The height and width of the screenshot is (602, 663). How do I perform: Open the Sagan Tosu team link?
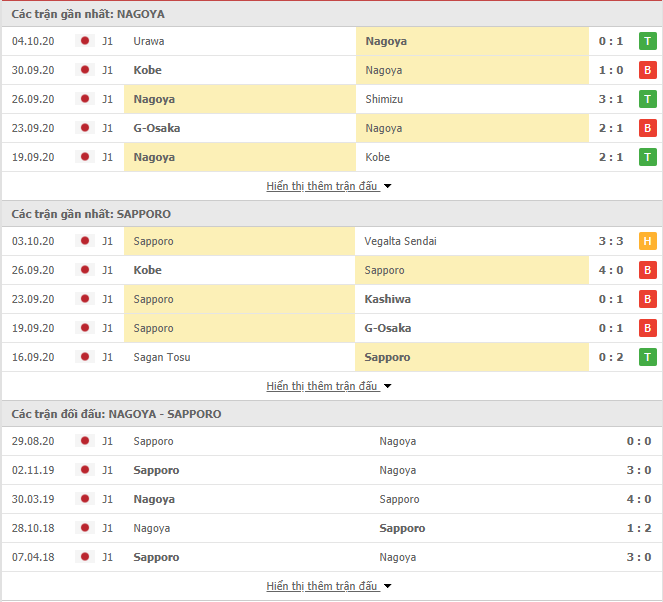162,357
